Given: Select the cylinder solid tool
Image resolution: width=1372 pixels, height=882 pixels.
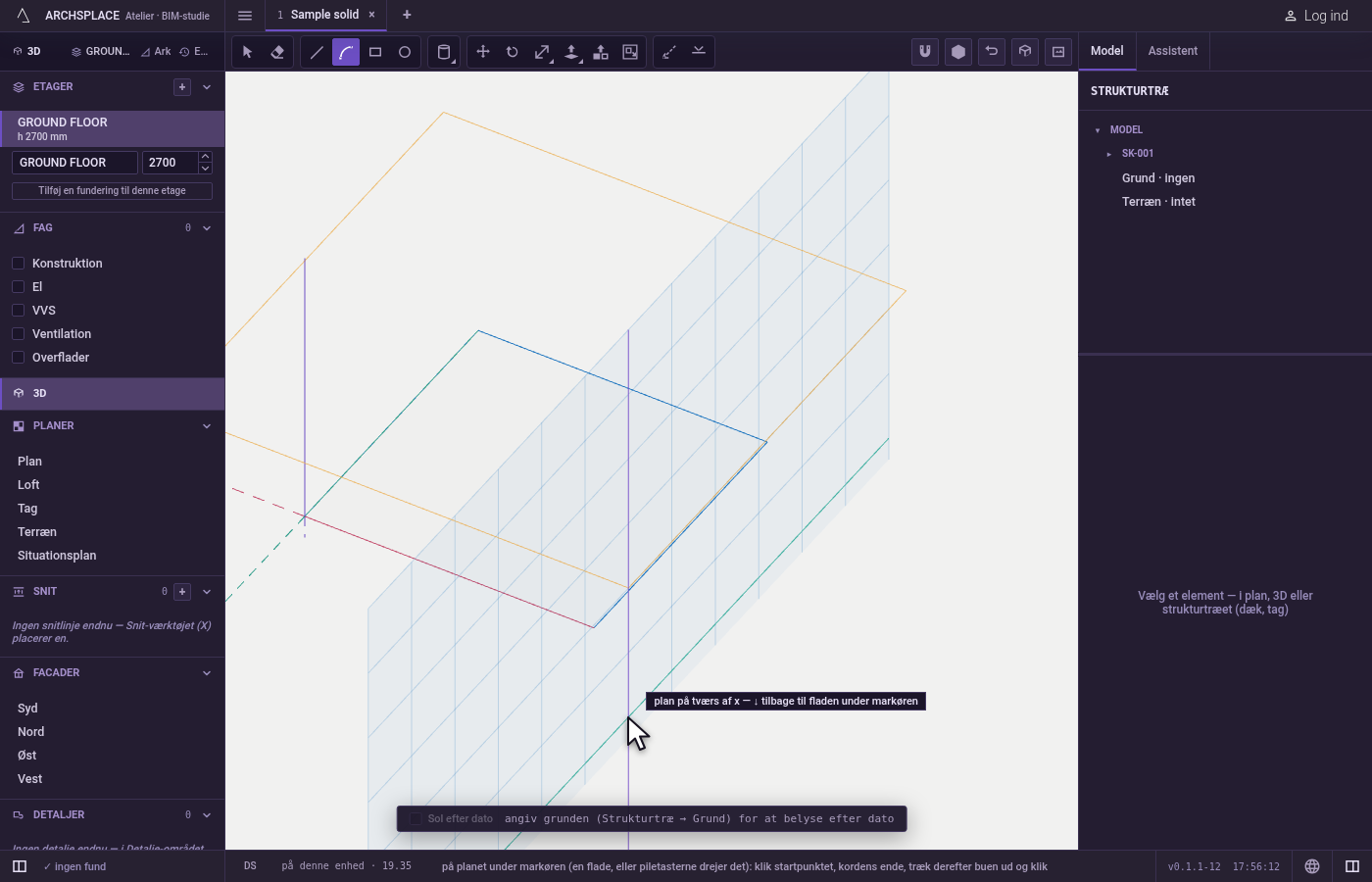Looking at the screenshot, I should click(x=444, y=52).
